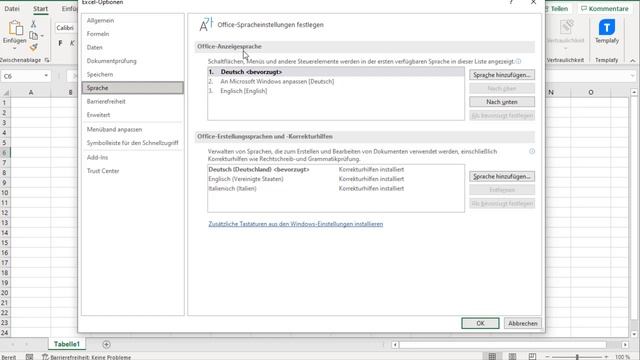Click the info icon beside display language description
The width and height of the screenshot is (640, 360).
(x=518, y=62)
